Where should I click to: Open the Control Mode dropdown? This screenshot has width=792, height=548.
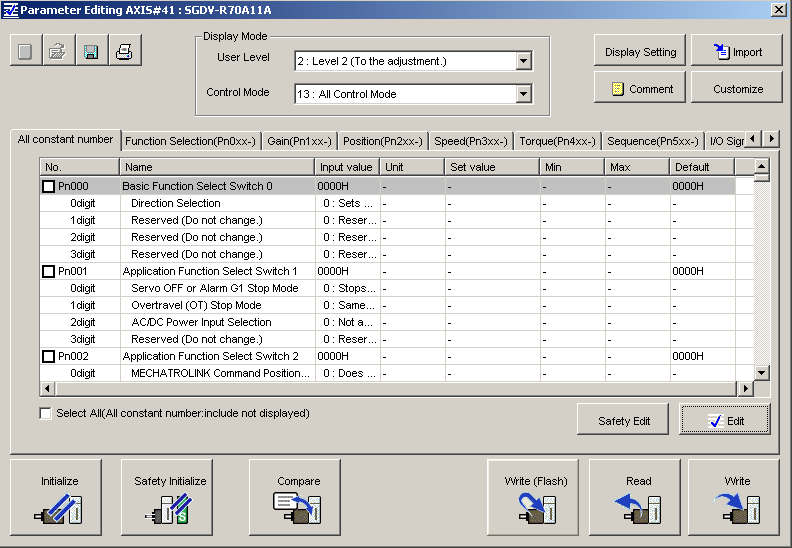tap(524, 94)
